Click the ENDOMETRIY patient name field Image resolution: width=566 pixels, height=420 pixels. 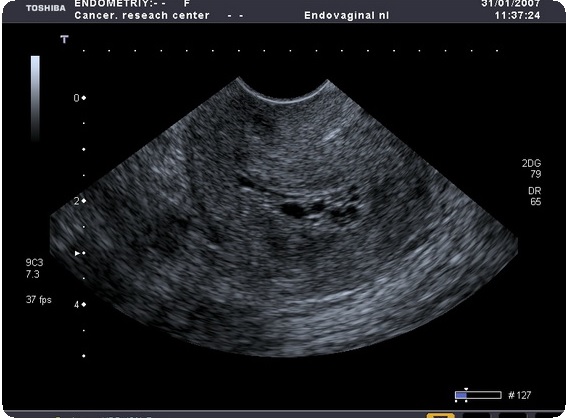[x=120, y=4]
